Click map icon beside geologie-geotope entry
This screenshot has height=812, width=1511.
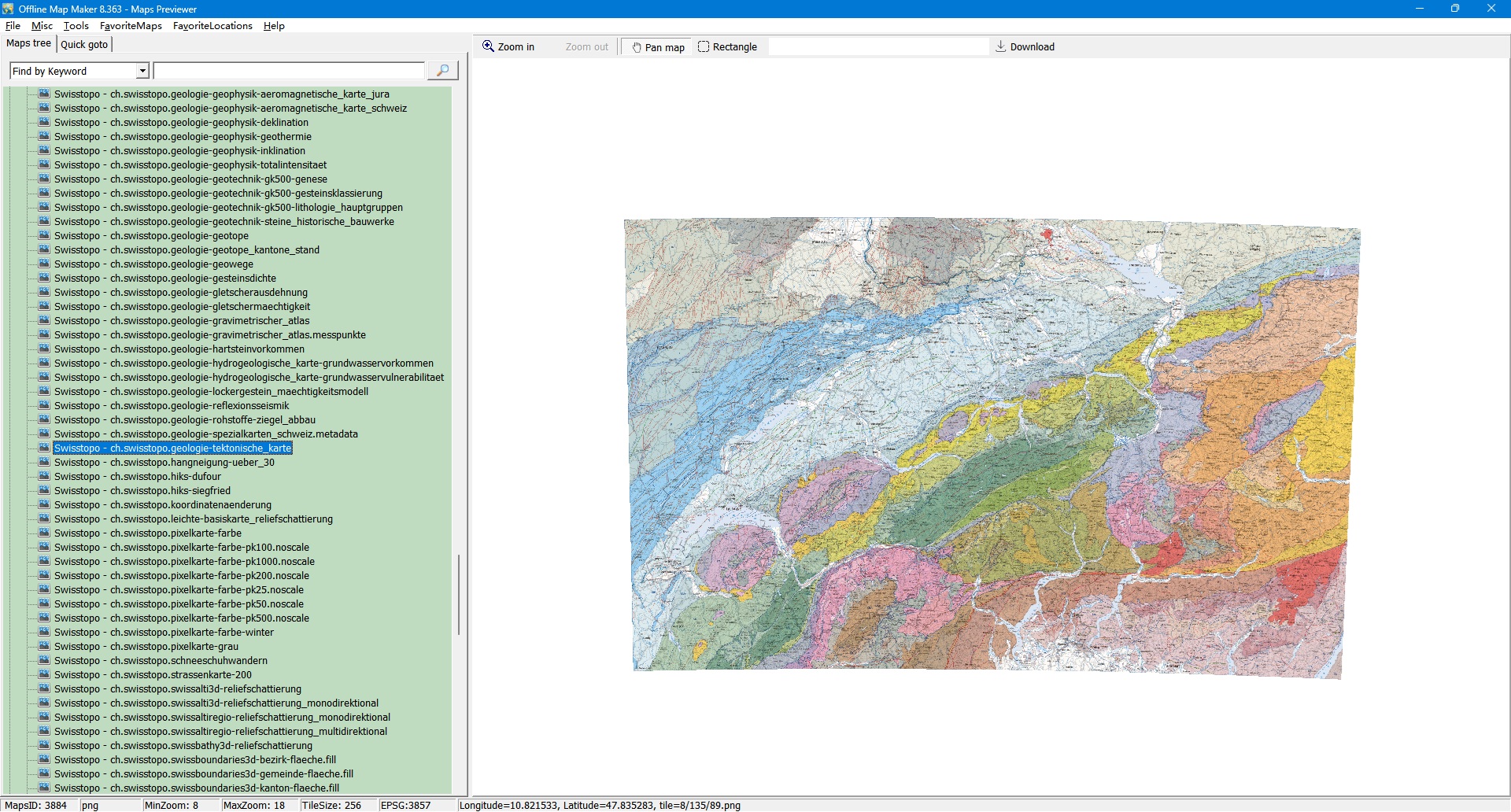(44, 235)
